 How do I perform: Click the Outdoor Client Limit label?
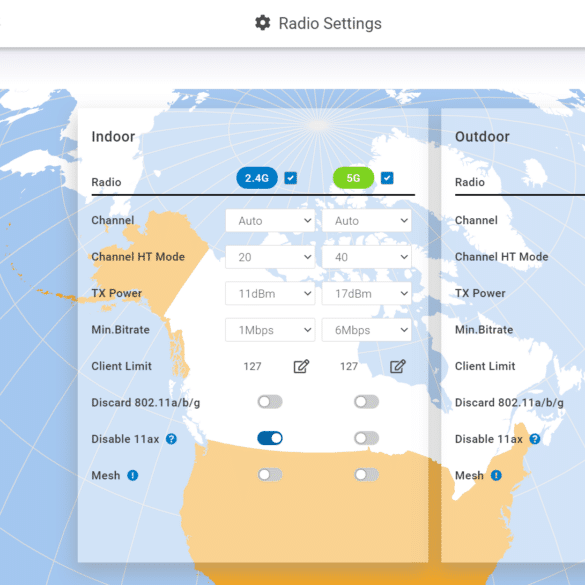(x=485, y=366)
